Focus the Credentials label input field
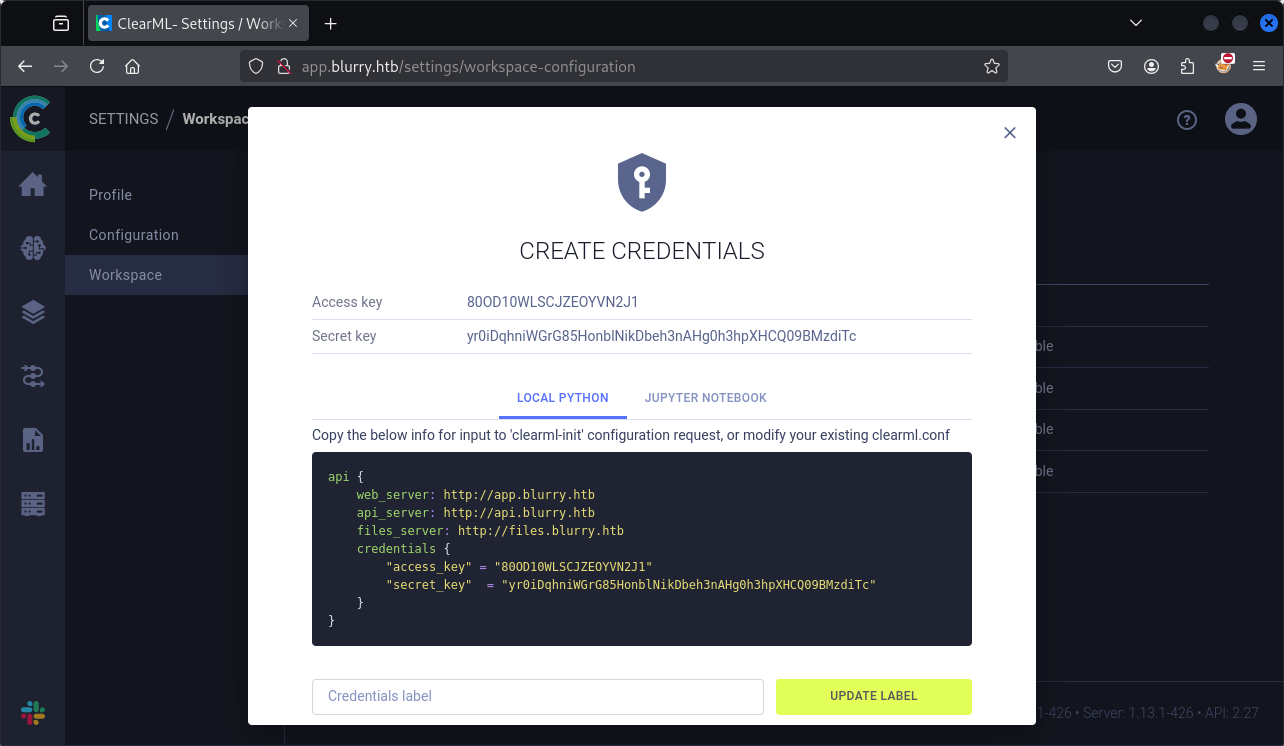Screen dimensions: 1284x746 tap(538, 696)
